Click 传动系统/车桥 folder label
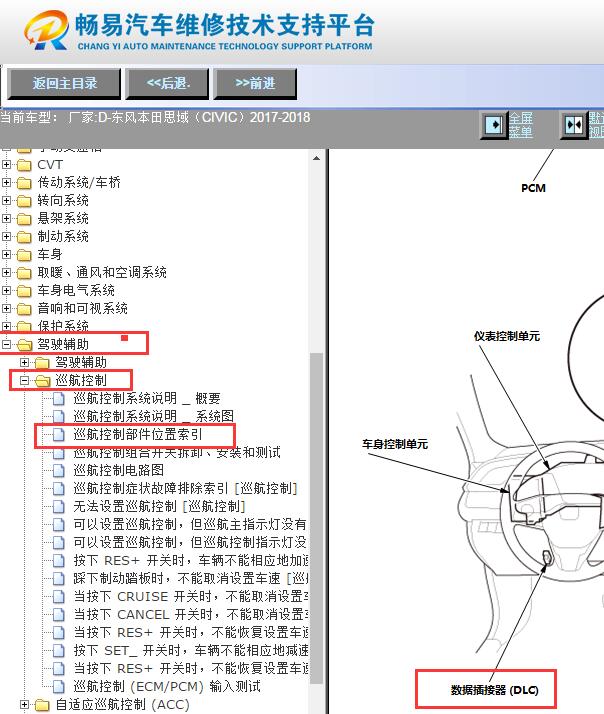Viewport: 604px width, 714px height. pyautogui.click(x=79, y=183)
